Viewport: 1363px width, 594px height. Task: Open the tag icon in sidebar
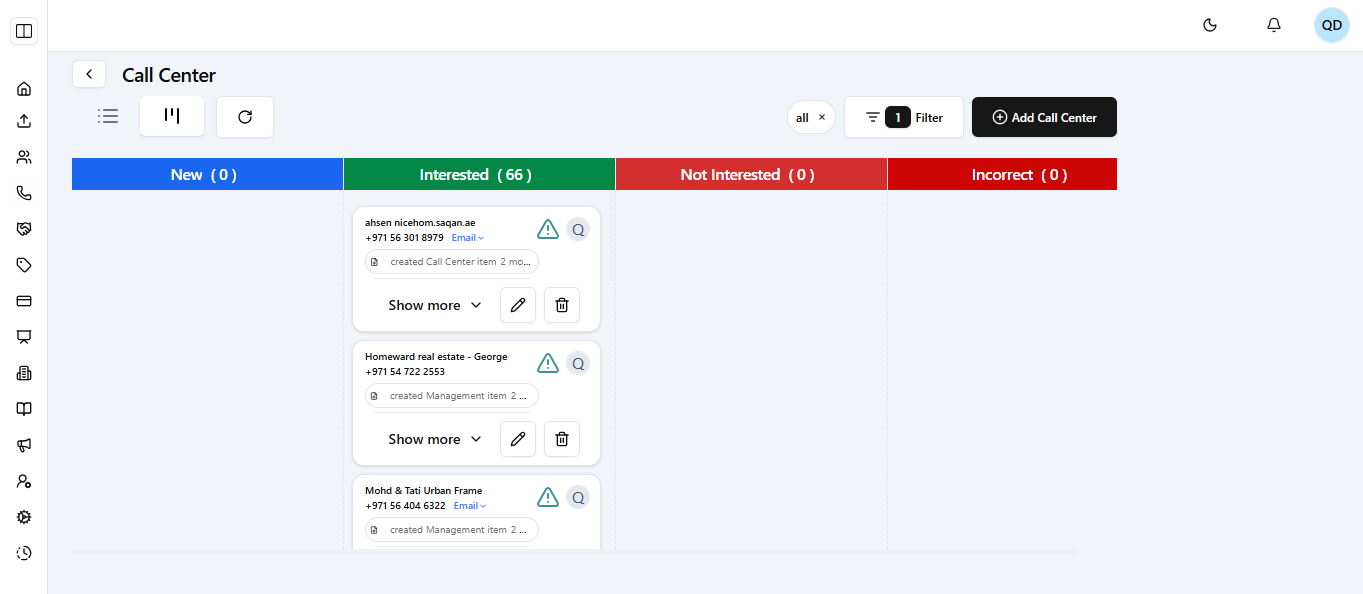24,265
